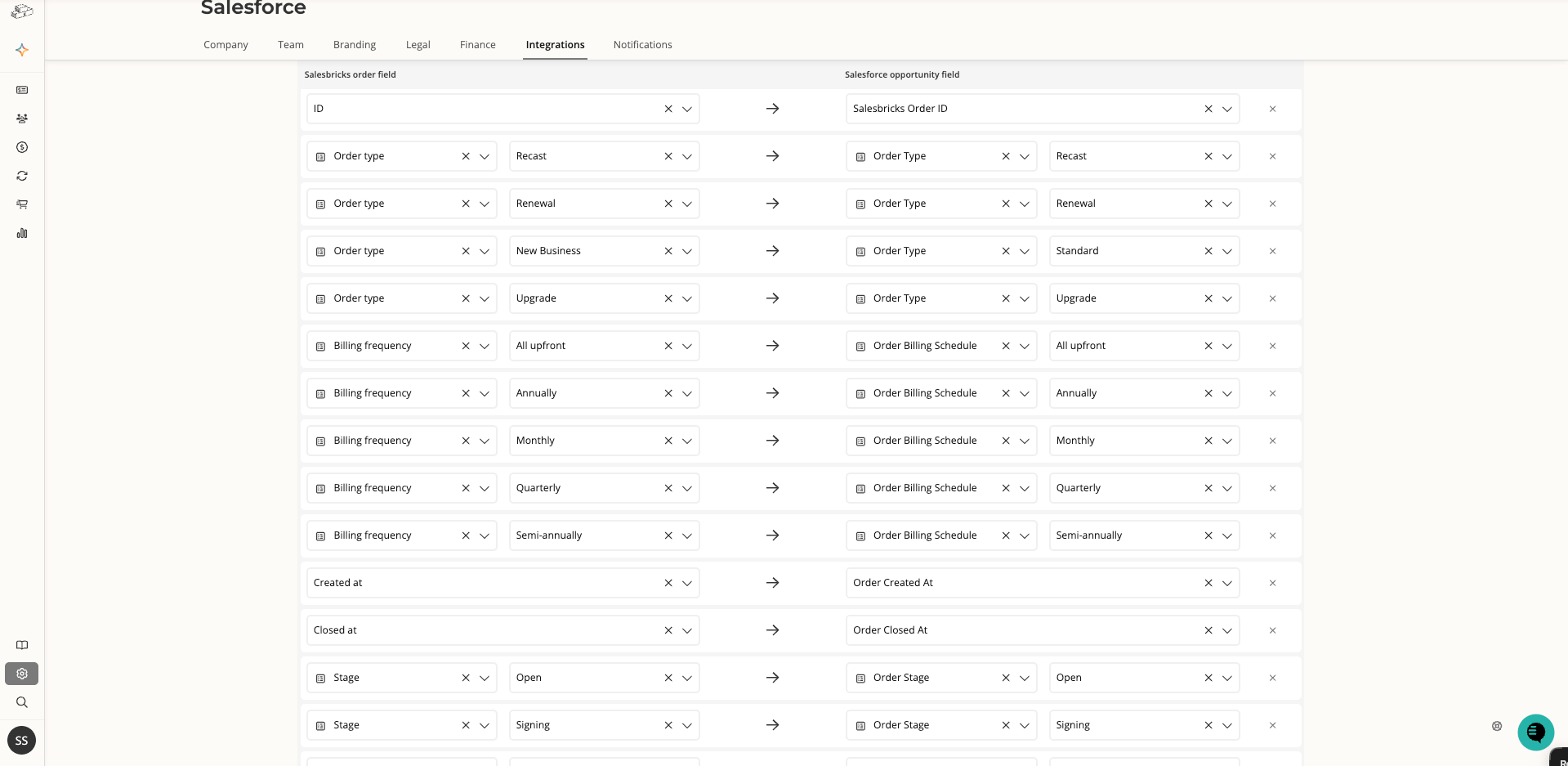
Task: Clear the Closed at field selection
Action: pos(668,630)
